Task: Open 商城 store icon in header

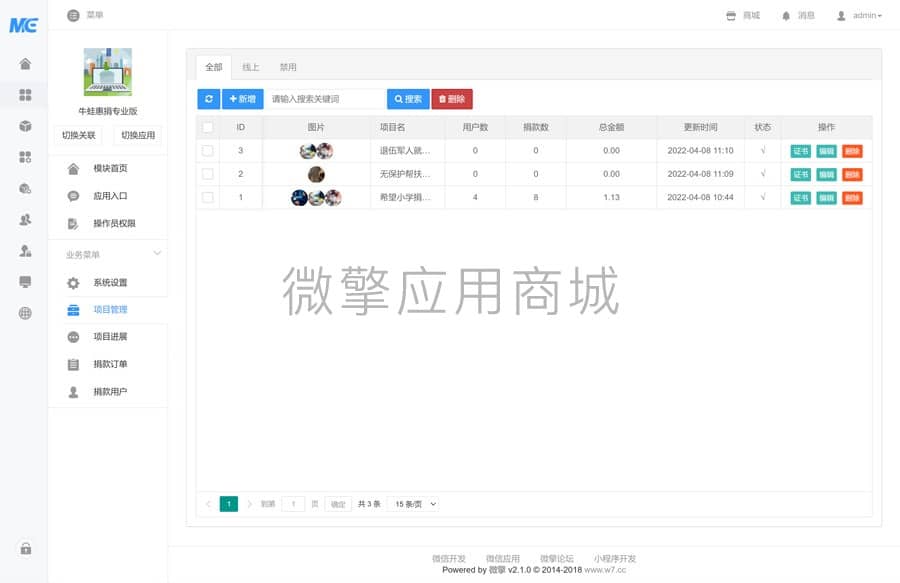Action: pyautogui.click(x=731, y=15)
